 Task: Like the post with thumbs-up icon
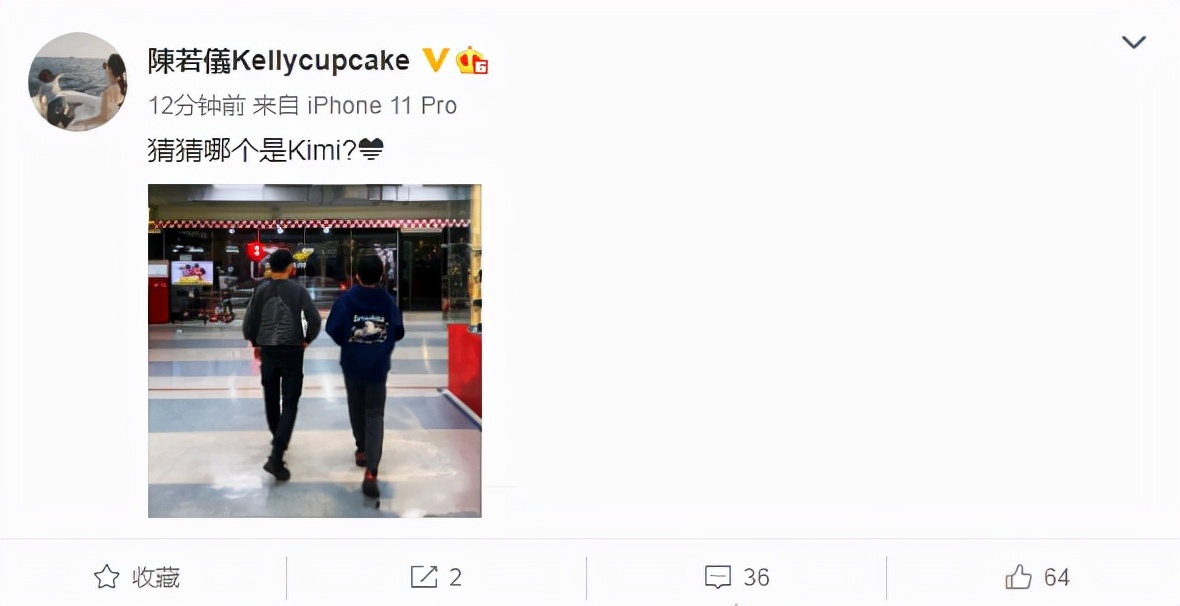[1019, 577]
